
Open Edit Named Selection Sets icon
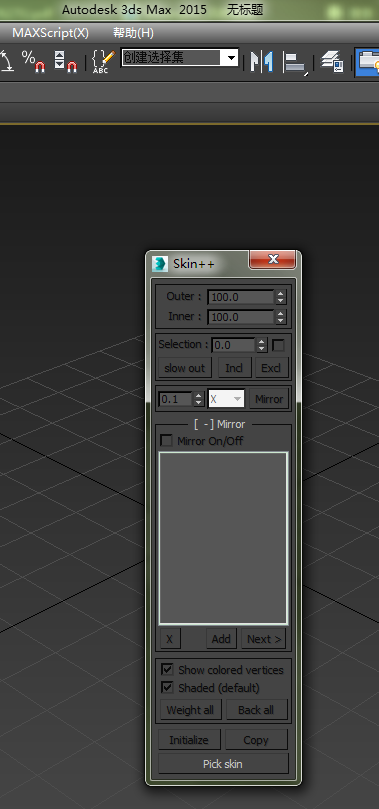103,61
